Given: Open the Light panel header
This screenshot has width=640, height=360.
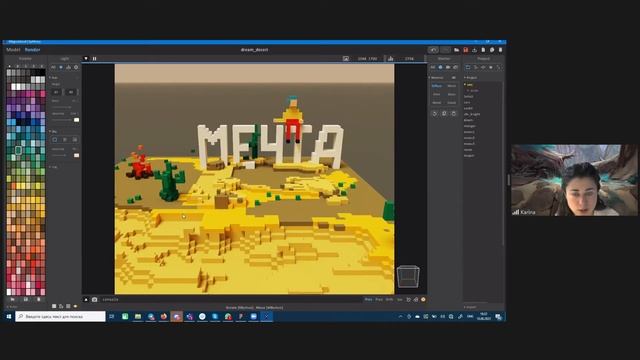Looking at the screenshot, I should pos(64,59).
